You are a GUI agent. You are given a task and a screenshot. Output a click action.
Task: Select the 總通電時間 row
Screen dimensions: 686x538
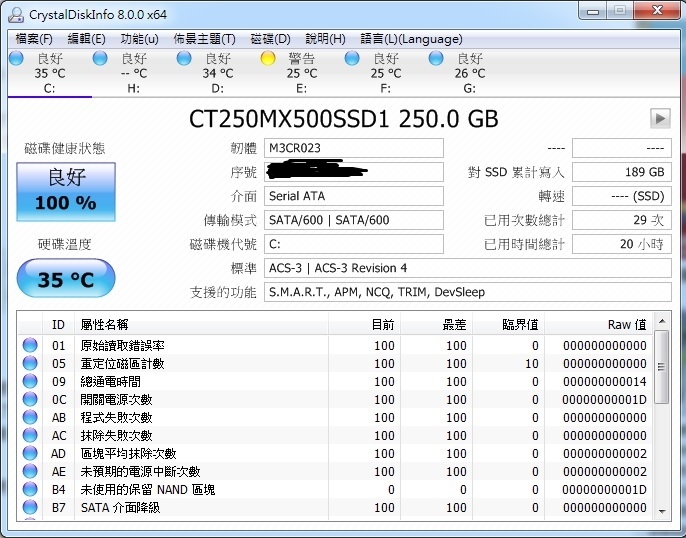pyautogui.click(x=335, y=381)
